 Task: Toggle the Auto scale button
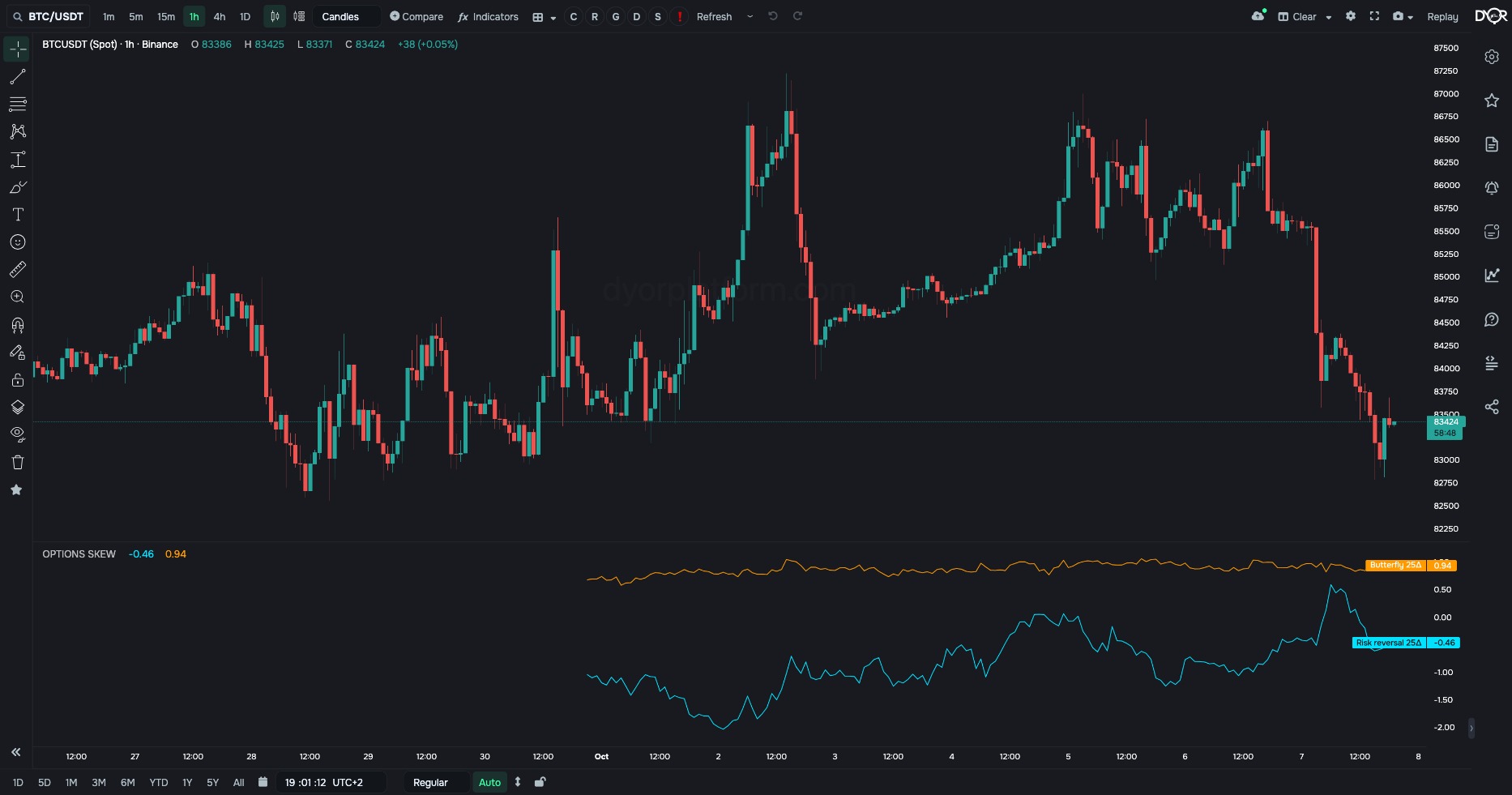click(x=489, y=783)
